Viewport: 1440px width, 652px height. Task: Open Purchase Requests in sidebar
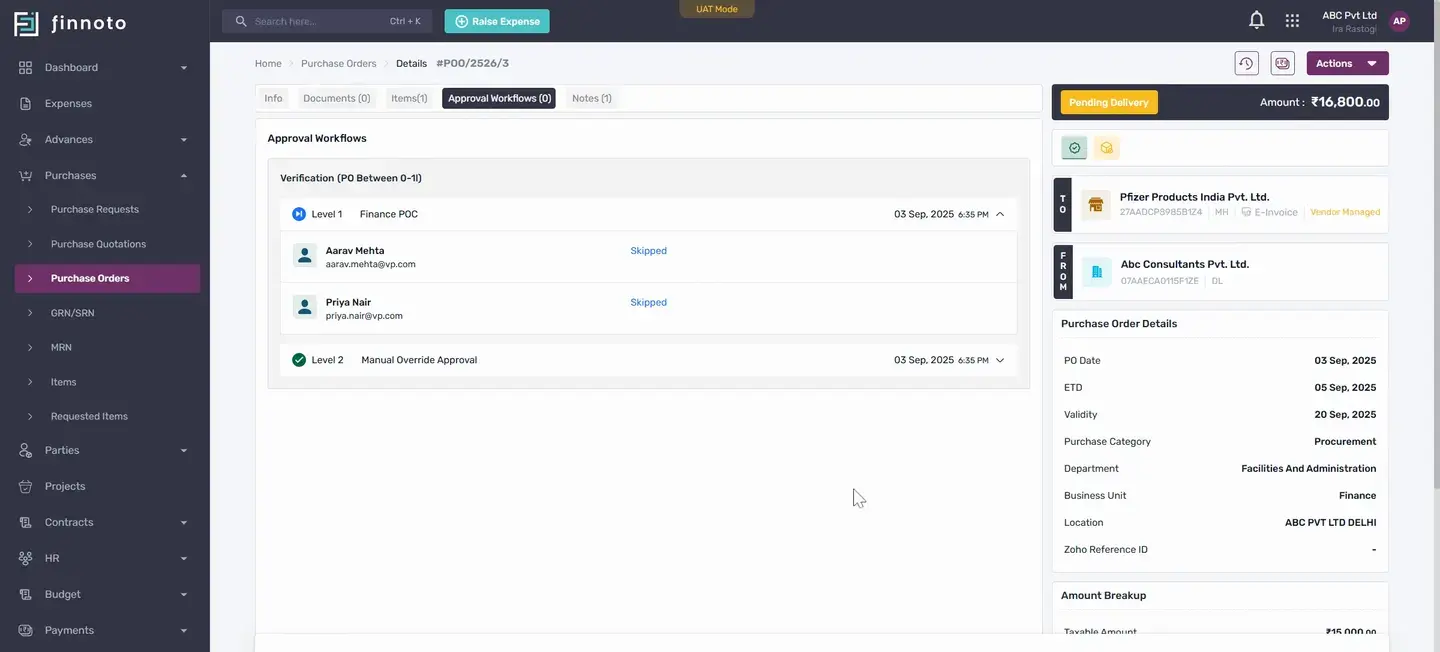coord(95,209)
